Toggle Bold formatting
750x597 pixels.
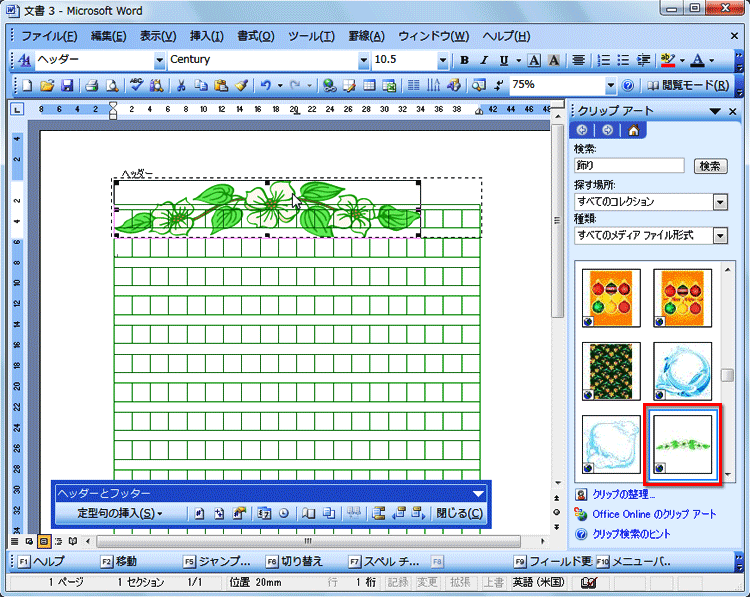(464, 60)
